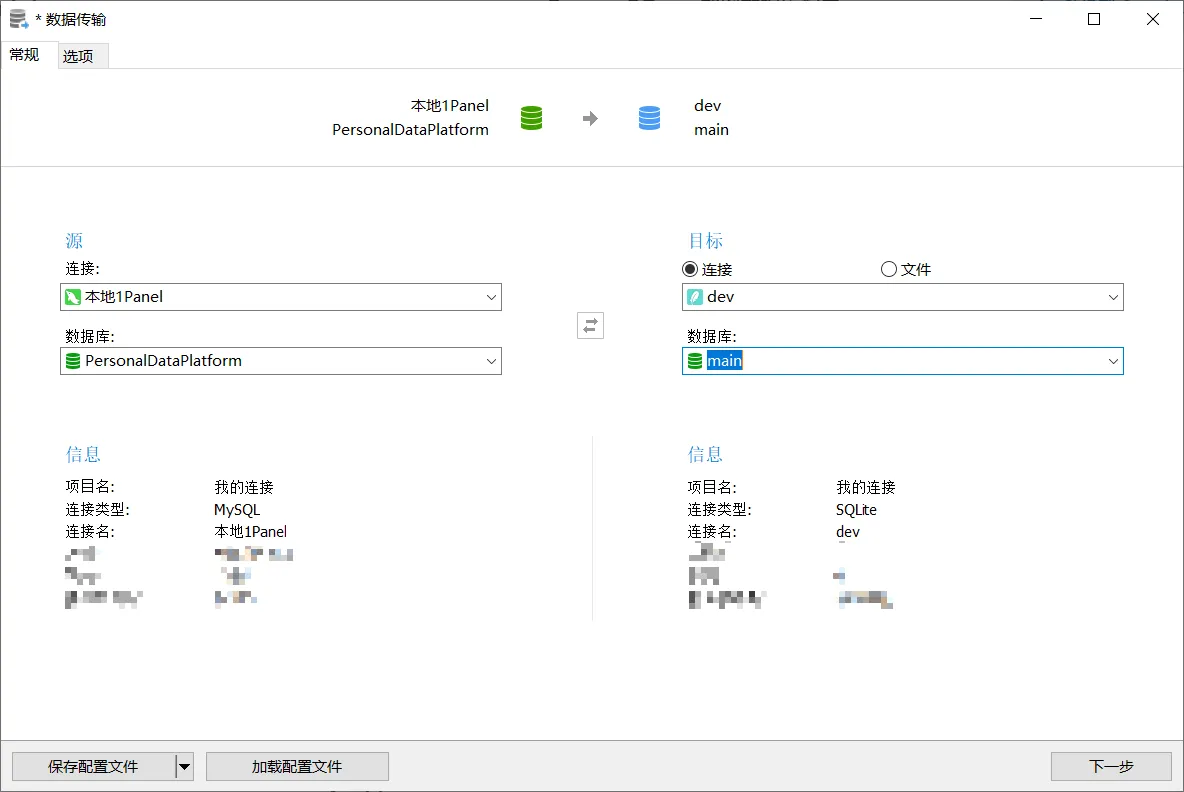Switch to the 常规 tab
The image size is (1184, 792).
25,55
